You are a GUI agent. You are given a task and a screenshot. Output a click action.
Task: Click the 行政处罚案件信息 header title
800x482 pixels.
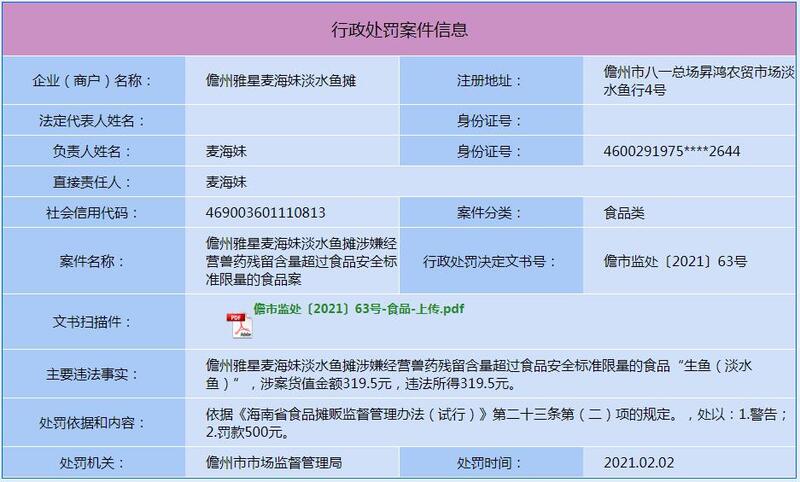[x=400, y=29]
